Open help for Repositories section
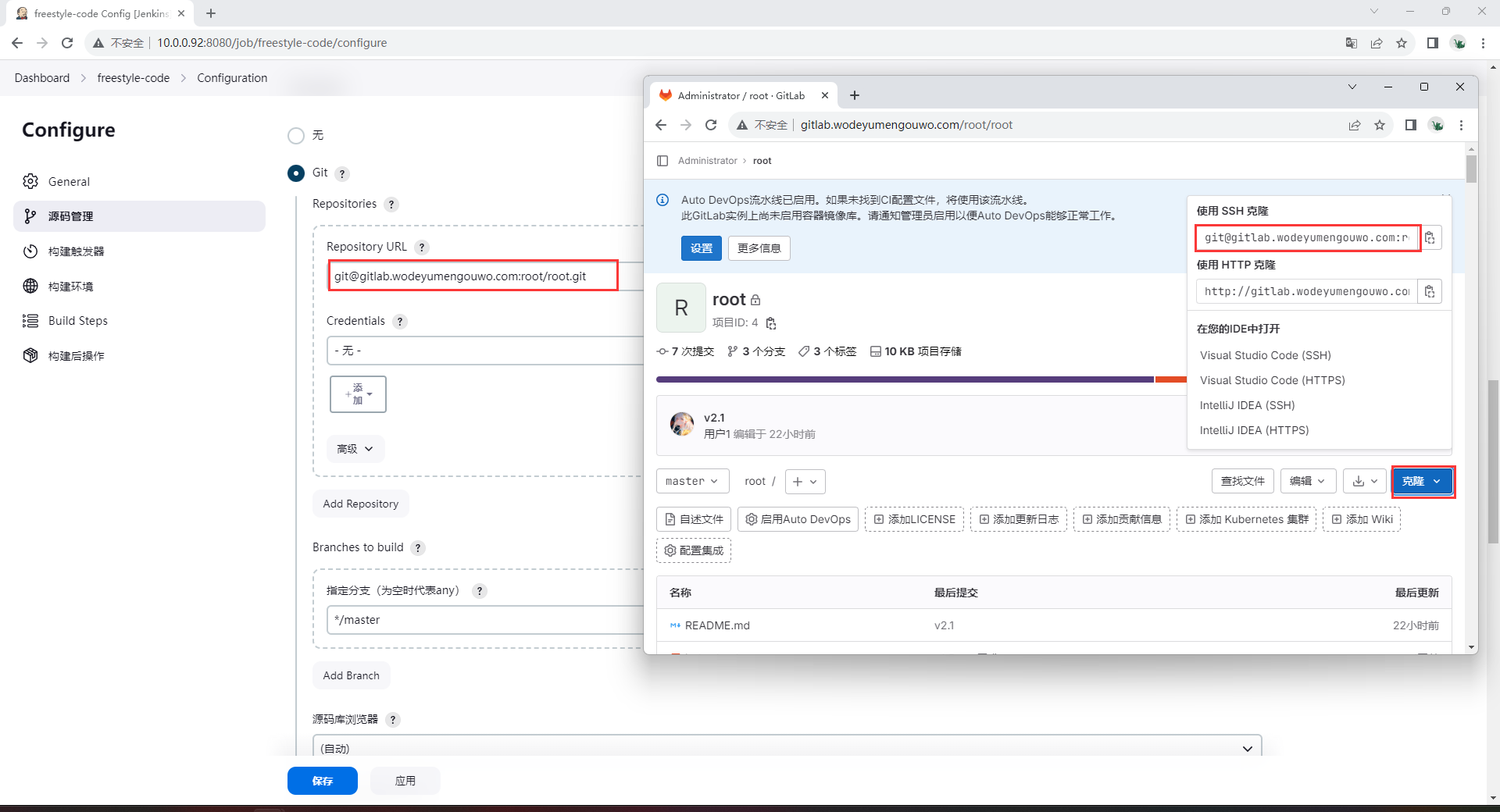The width and height of the screenshot is (1500, 812). [391, 205]
